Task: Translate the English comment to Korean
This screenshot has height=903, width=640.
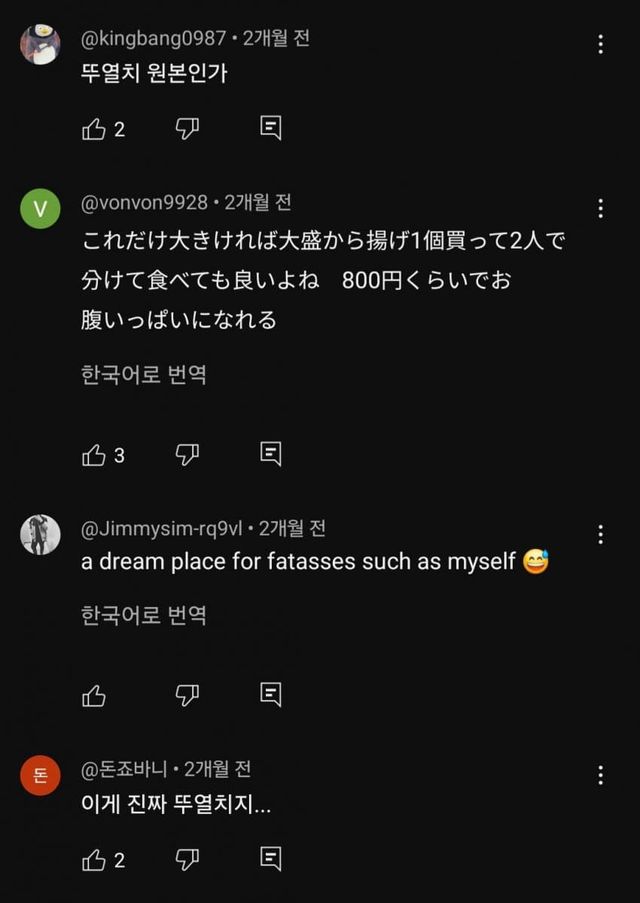Action: pos(144,615)
